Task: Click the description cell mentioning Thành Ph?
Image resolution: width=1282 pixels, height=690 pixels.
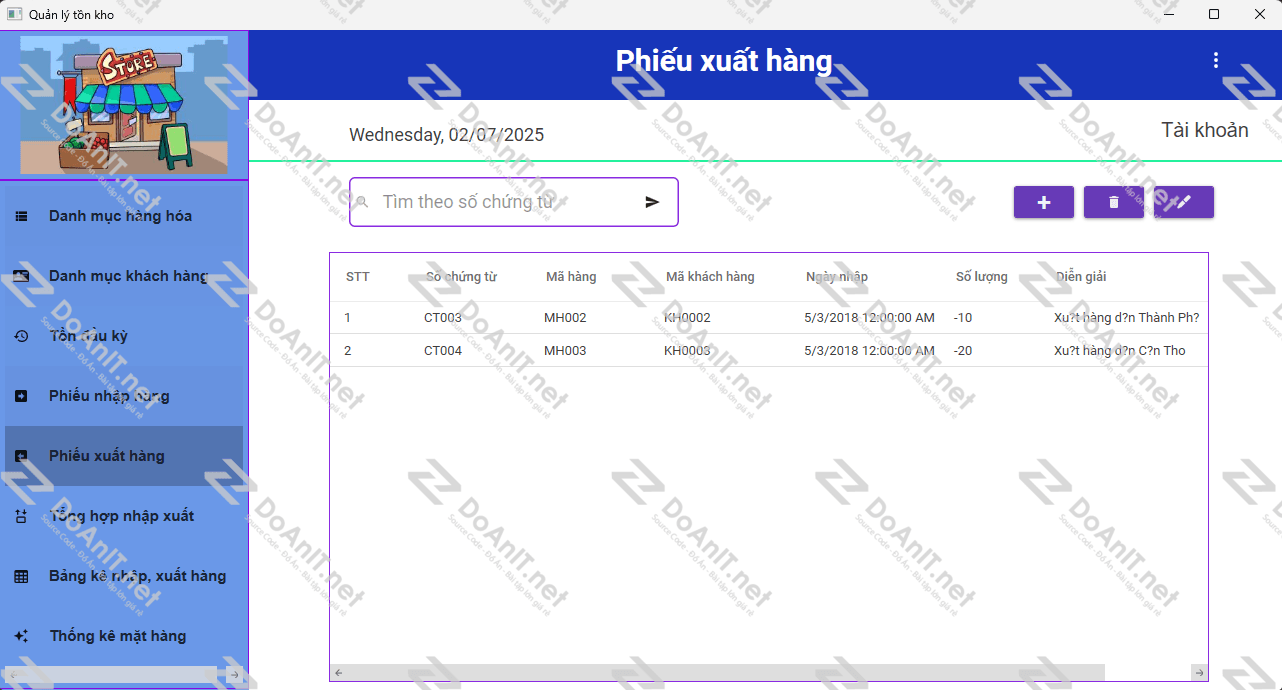Action: coord(1126,318)
